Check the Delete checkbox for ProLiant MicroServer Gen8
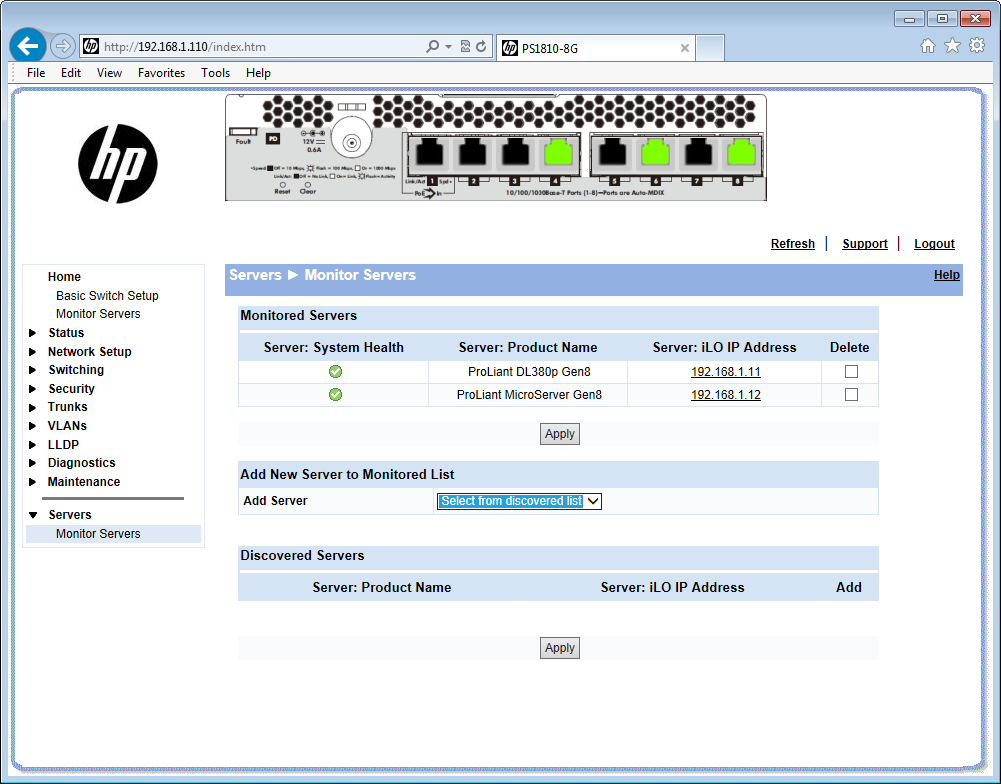 click(850, 394)
